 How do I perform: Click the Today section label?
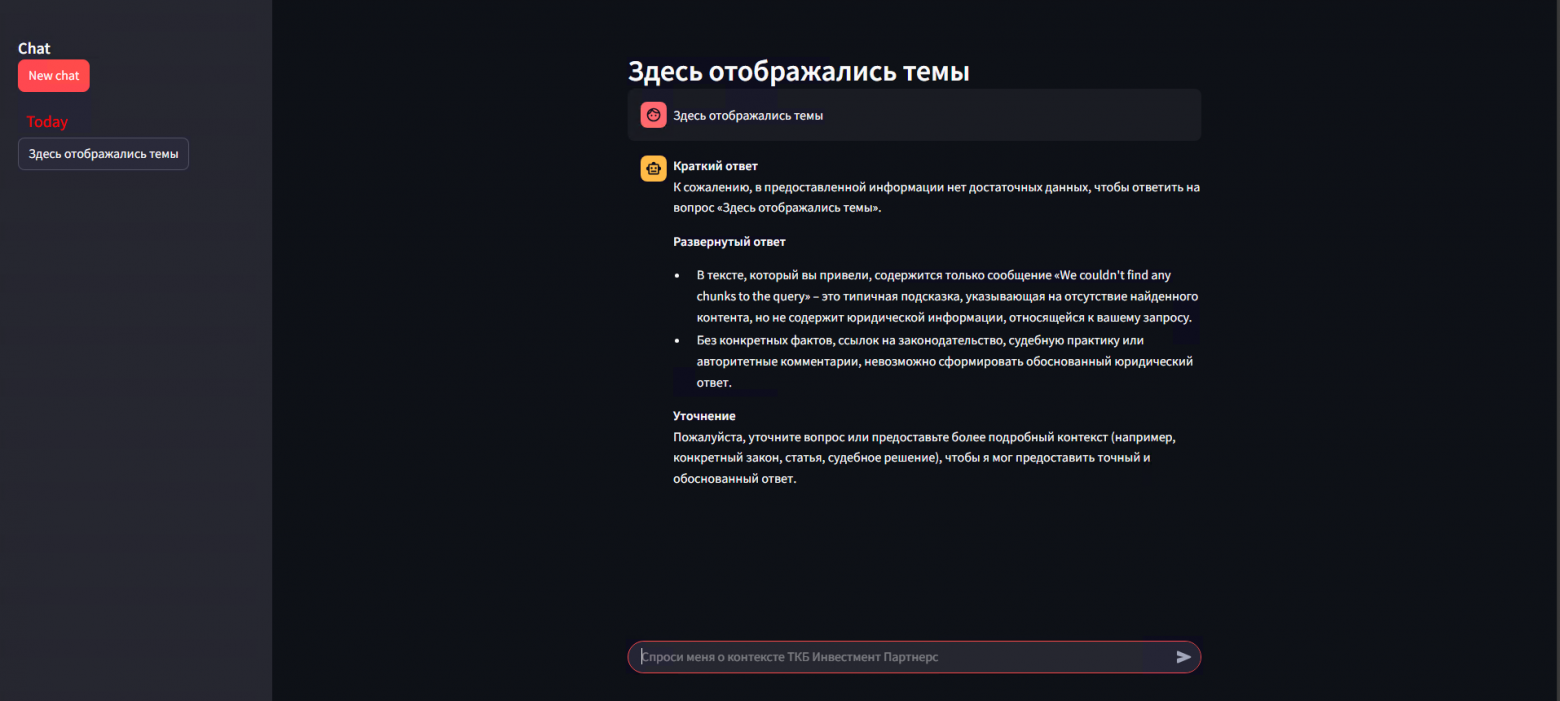pyautogui.click(x=47, y=121)
